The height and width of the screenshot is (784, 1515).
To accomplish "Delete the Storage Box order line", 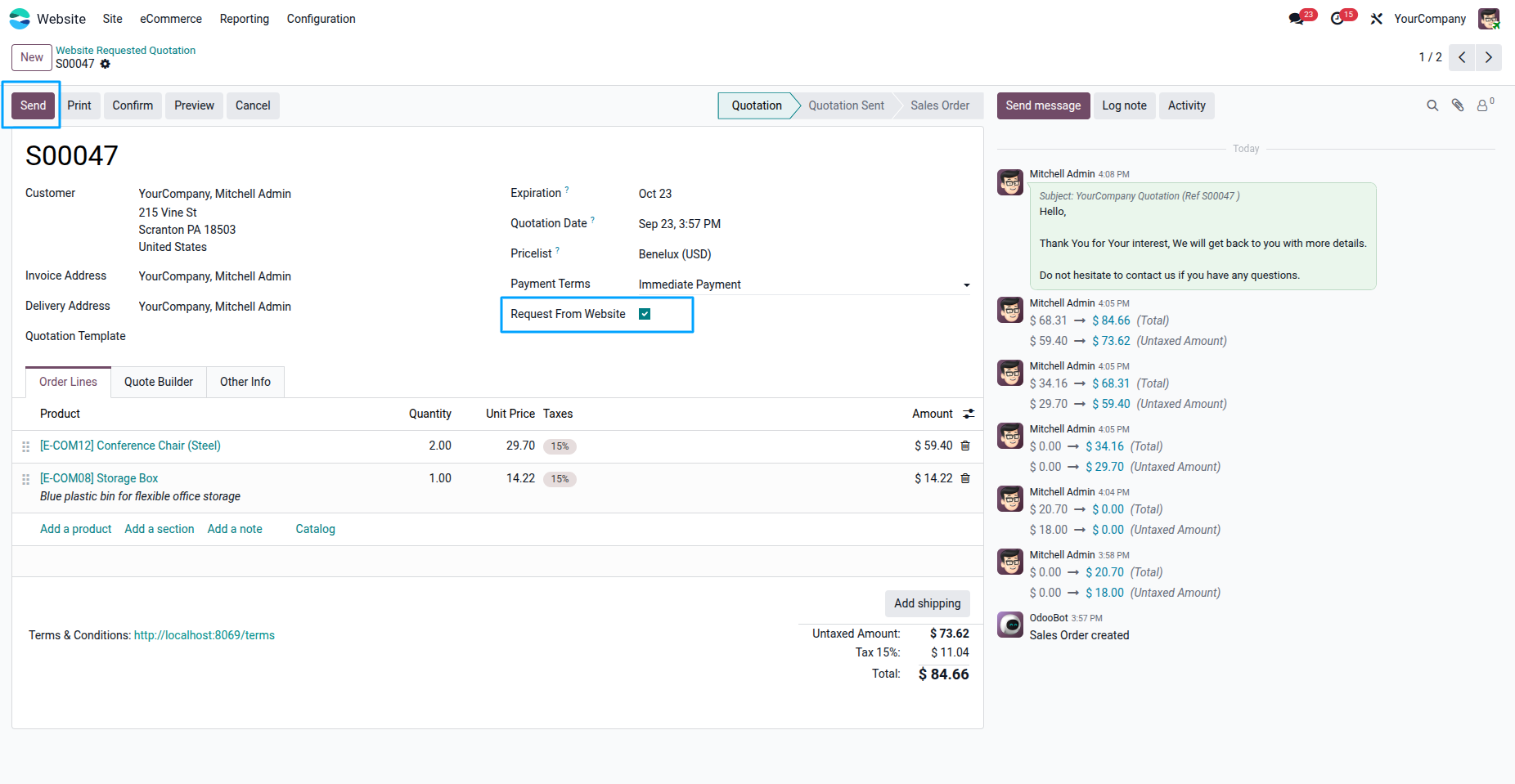I will (965, 478).
